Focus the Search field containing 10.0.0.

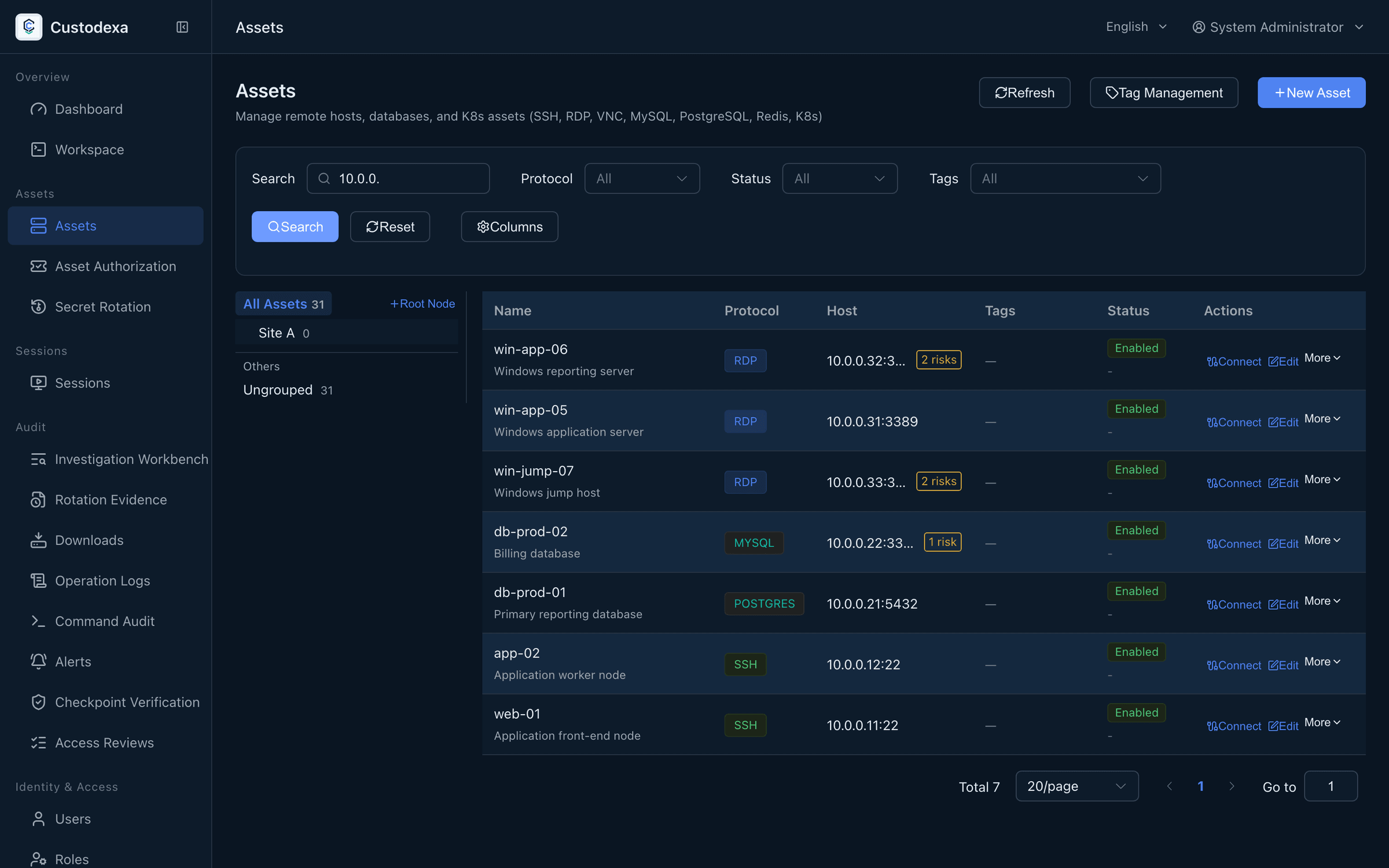click(398, 178)
